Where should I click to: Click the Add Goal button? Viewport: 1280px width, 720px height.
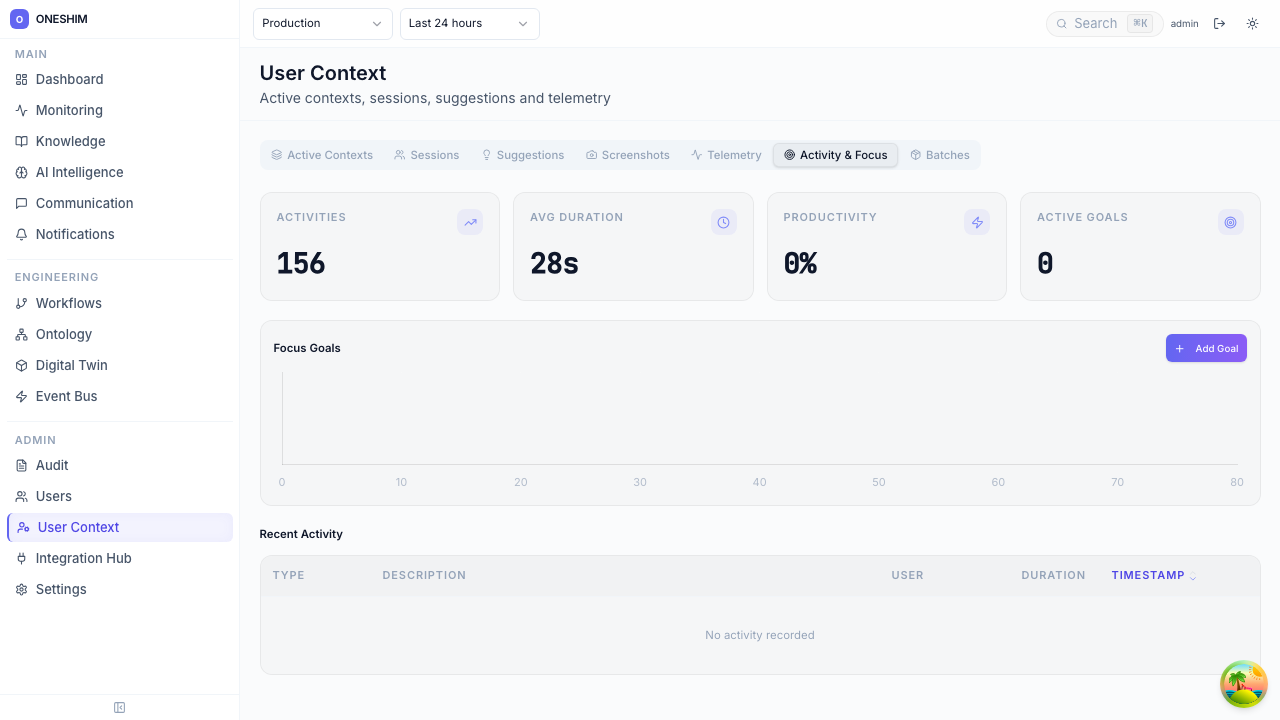coord(1206,348)
